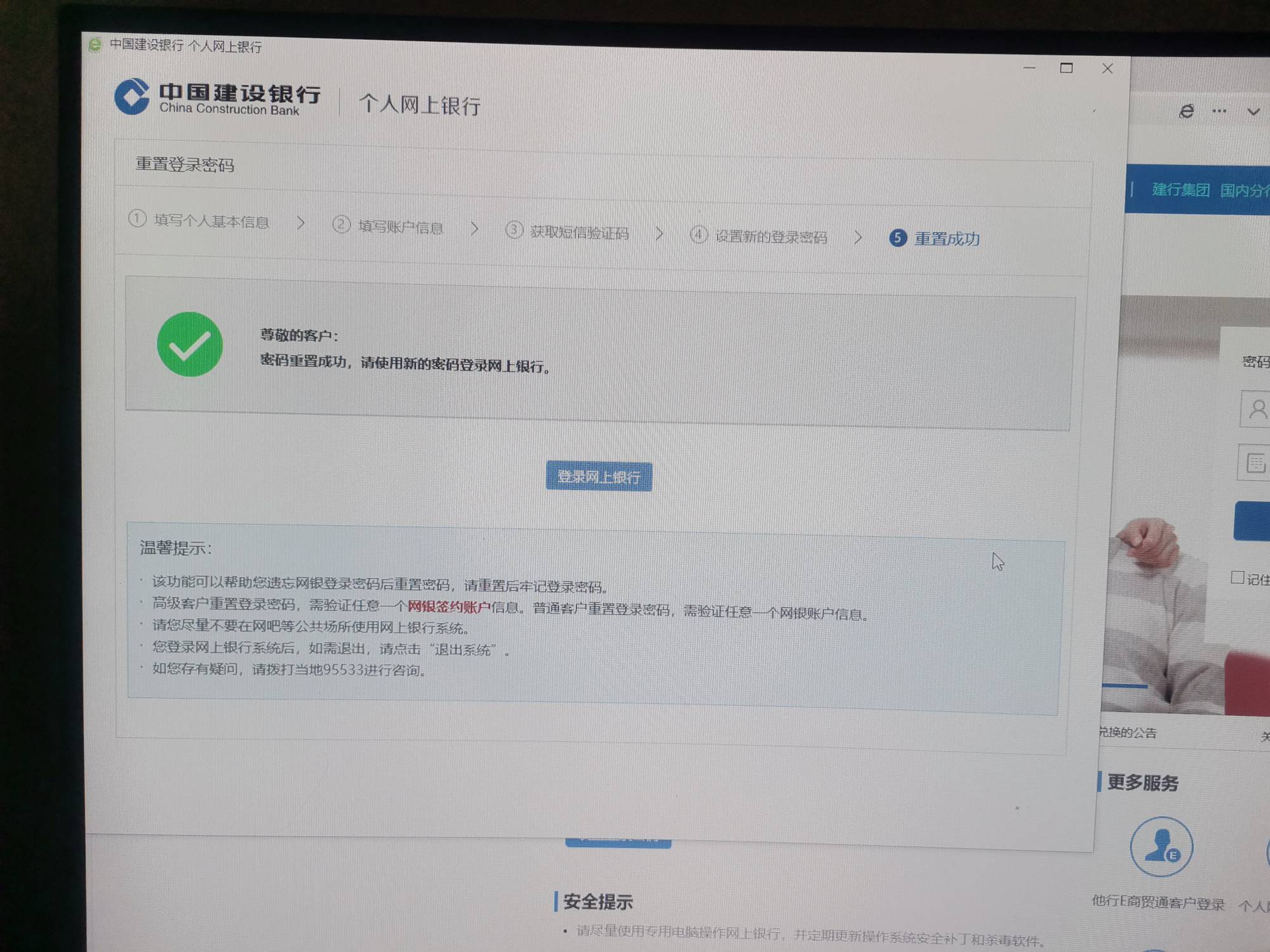Click the 温馨提示 heading
1270x952 pixels.
(176, 548)
